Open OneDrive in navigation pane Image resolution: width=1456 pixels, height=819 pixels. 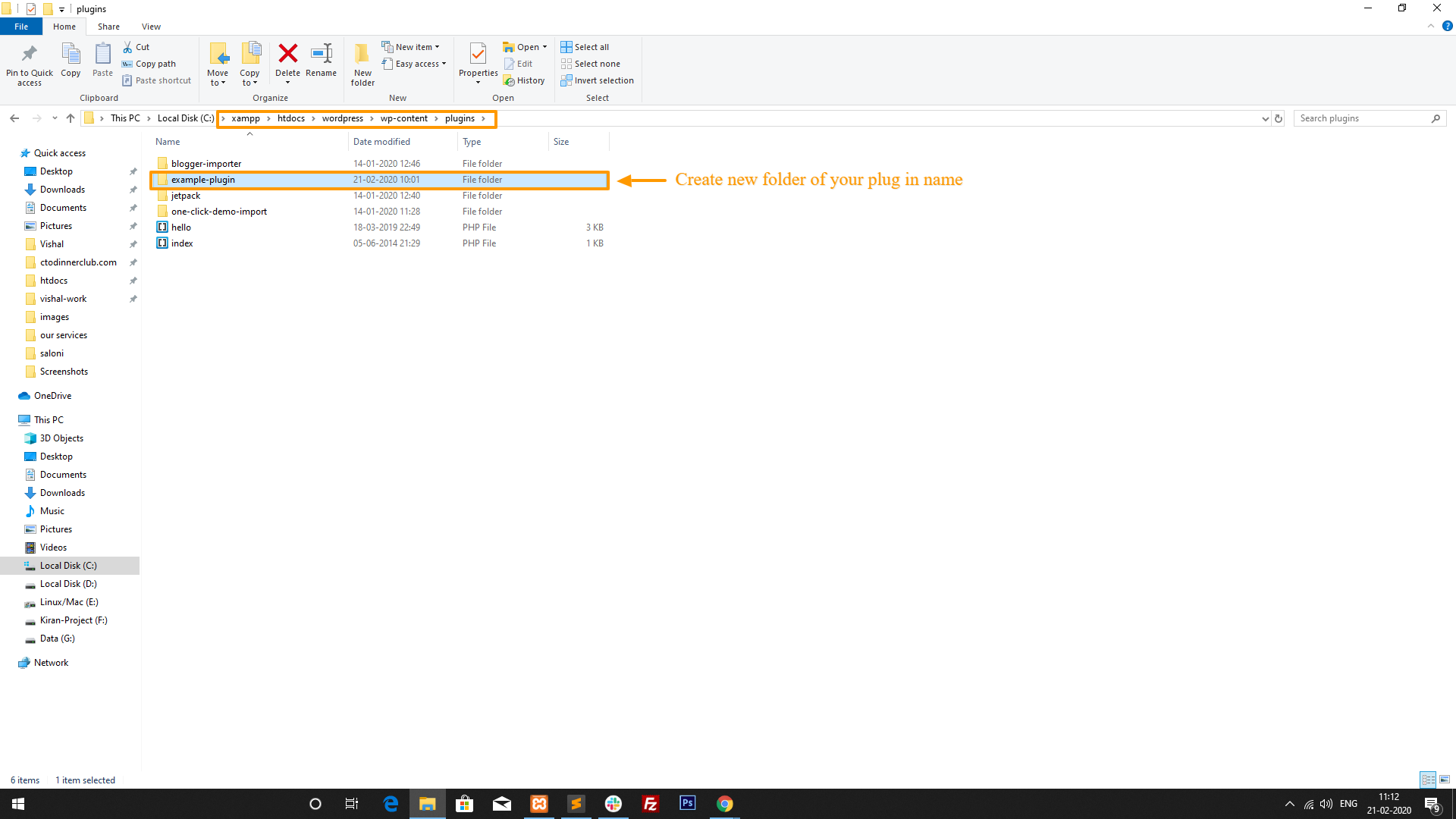[x=52, y=396]
